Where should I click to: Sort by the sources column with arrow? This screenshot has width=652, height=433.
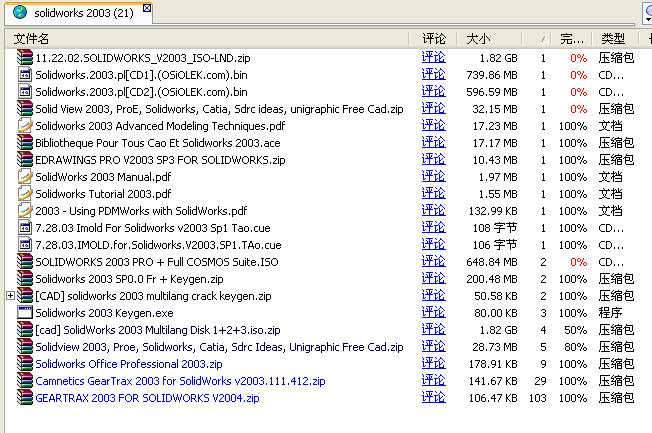tap(538, 39)
